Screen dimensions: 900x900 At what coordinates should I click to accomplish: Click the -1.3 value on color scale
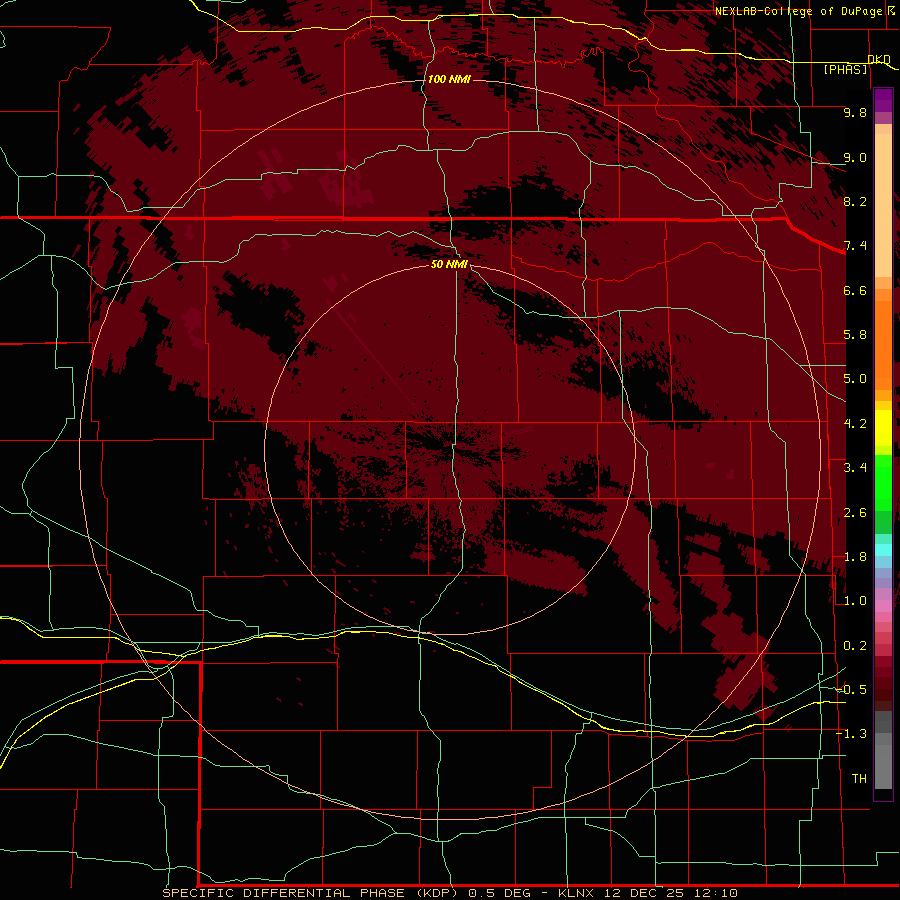(x=851, y=734)
